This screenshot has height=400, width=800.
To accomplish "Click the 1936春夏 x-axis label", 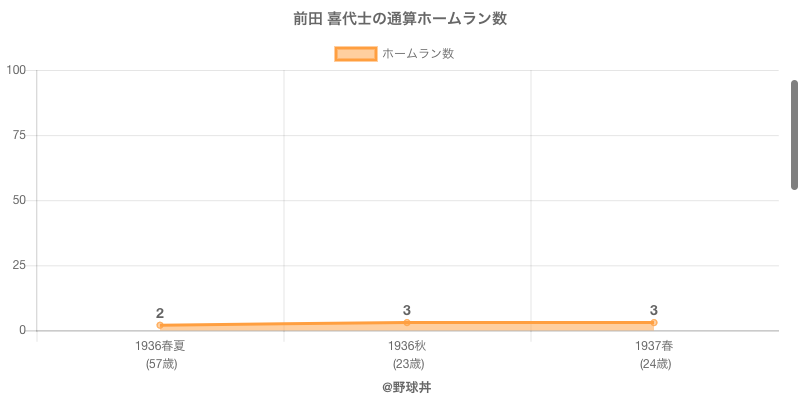I will pyautogui.click(x=160, y=346).
